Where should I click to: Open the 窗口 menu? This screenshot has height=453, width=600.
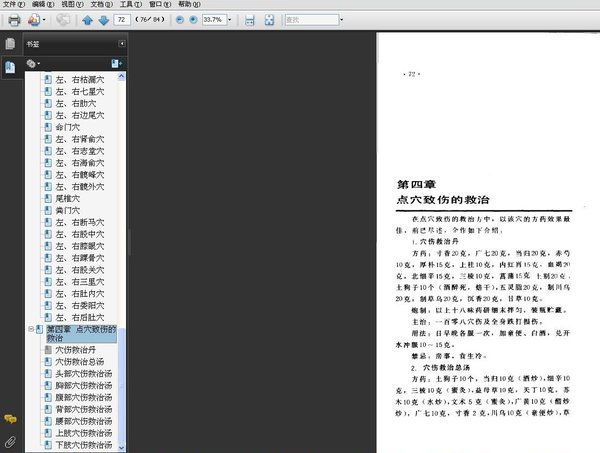point(160,4)
